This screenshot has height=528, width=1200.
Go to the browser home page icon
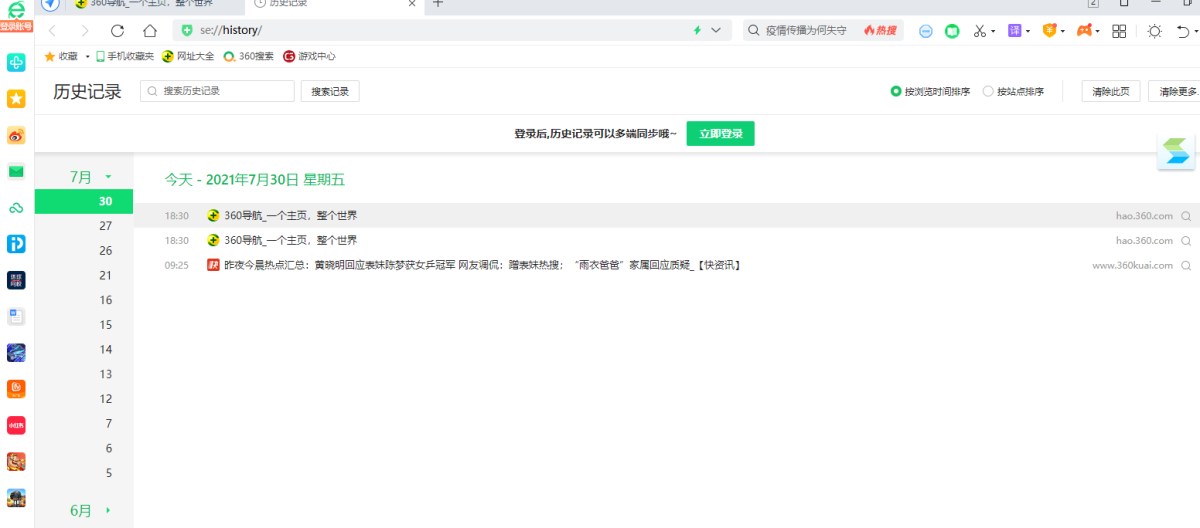[150, 31]
